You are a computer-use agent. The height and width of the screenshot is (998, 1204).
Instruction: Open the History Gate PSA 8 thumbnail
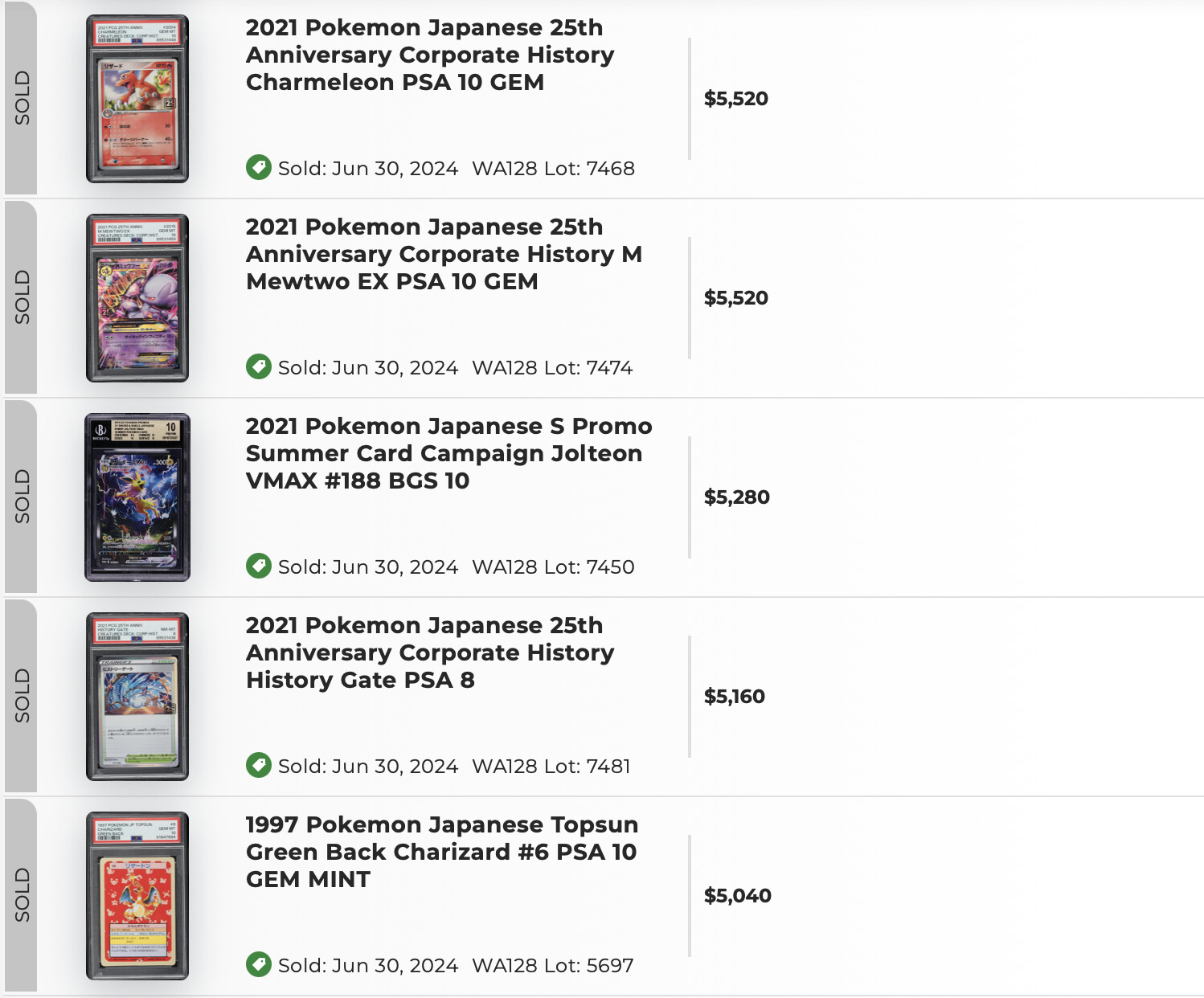(x=137, y=697)
